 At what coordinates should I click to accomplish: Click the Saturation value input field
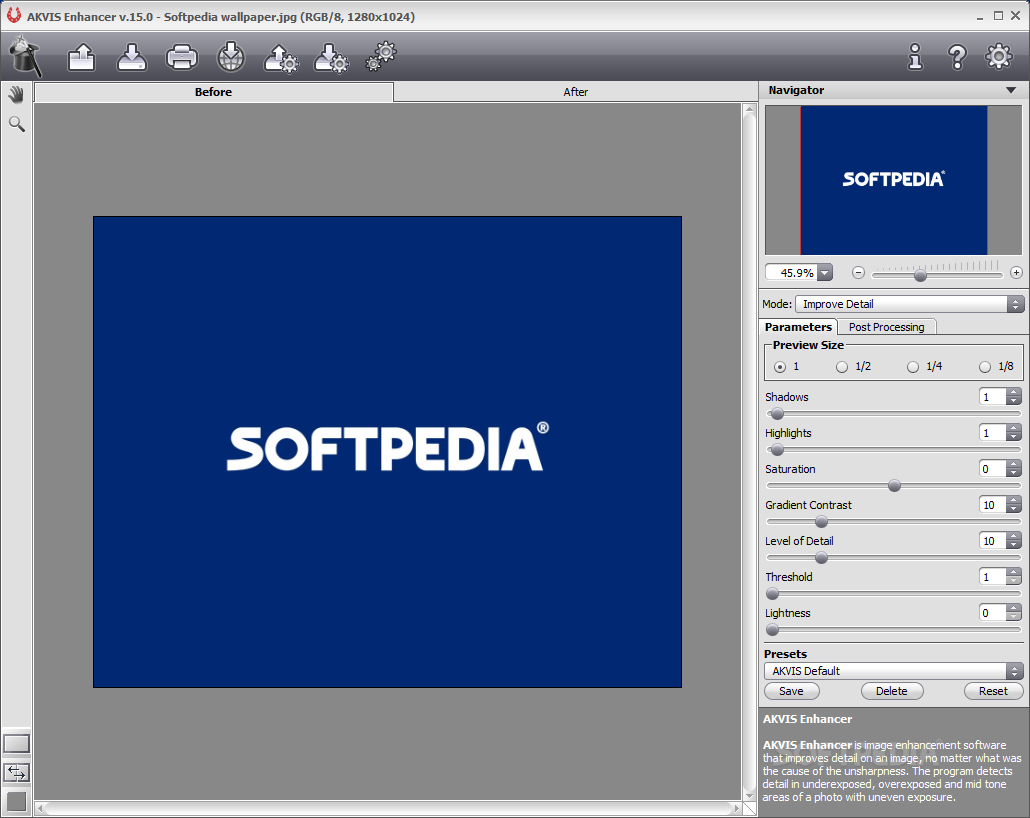point(993,469)
